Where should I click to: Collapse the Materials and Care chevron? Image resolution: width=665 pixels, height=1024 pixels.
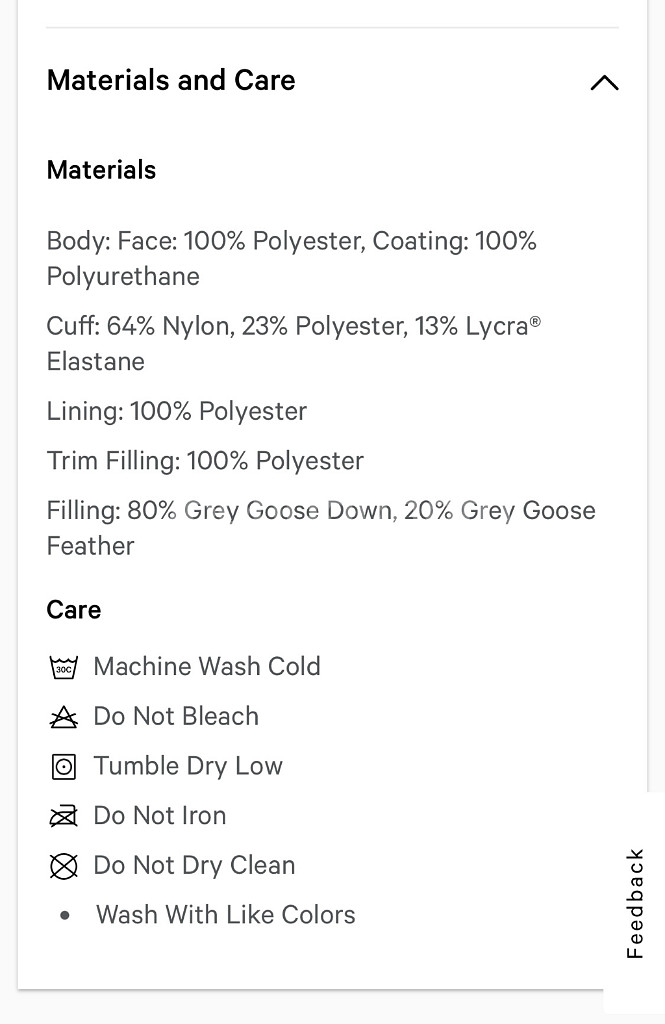[604, 82]
